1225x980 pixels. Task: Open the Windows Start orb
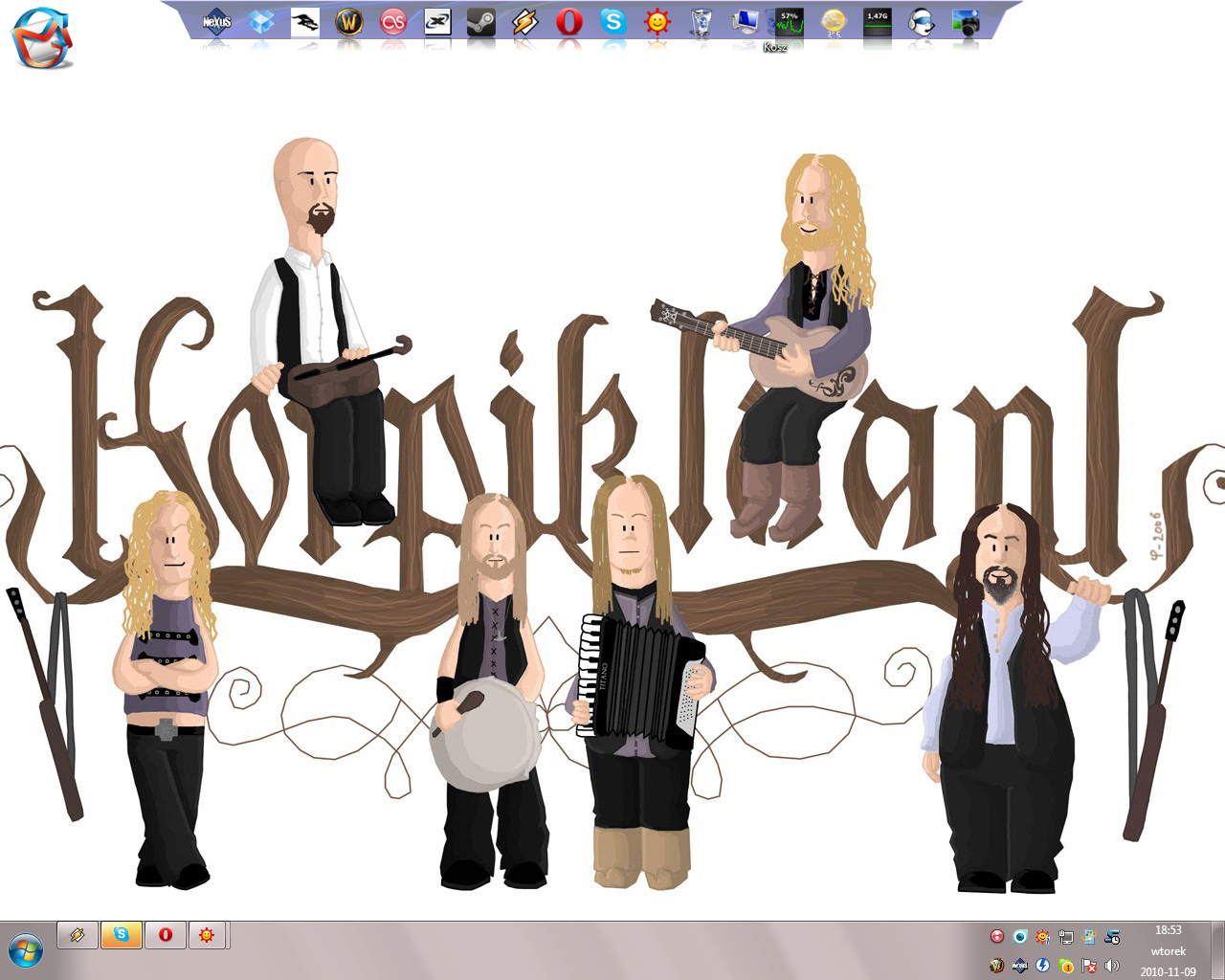[x=26, y=951]
